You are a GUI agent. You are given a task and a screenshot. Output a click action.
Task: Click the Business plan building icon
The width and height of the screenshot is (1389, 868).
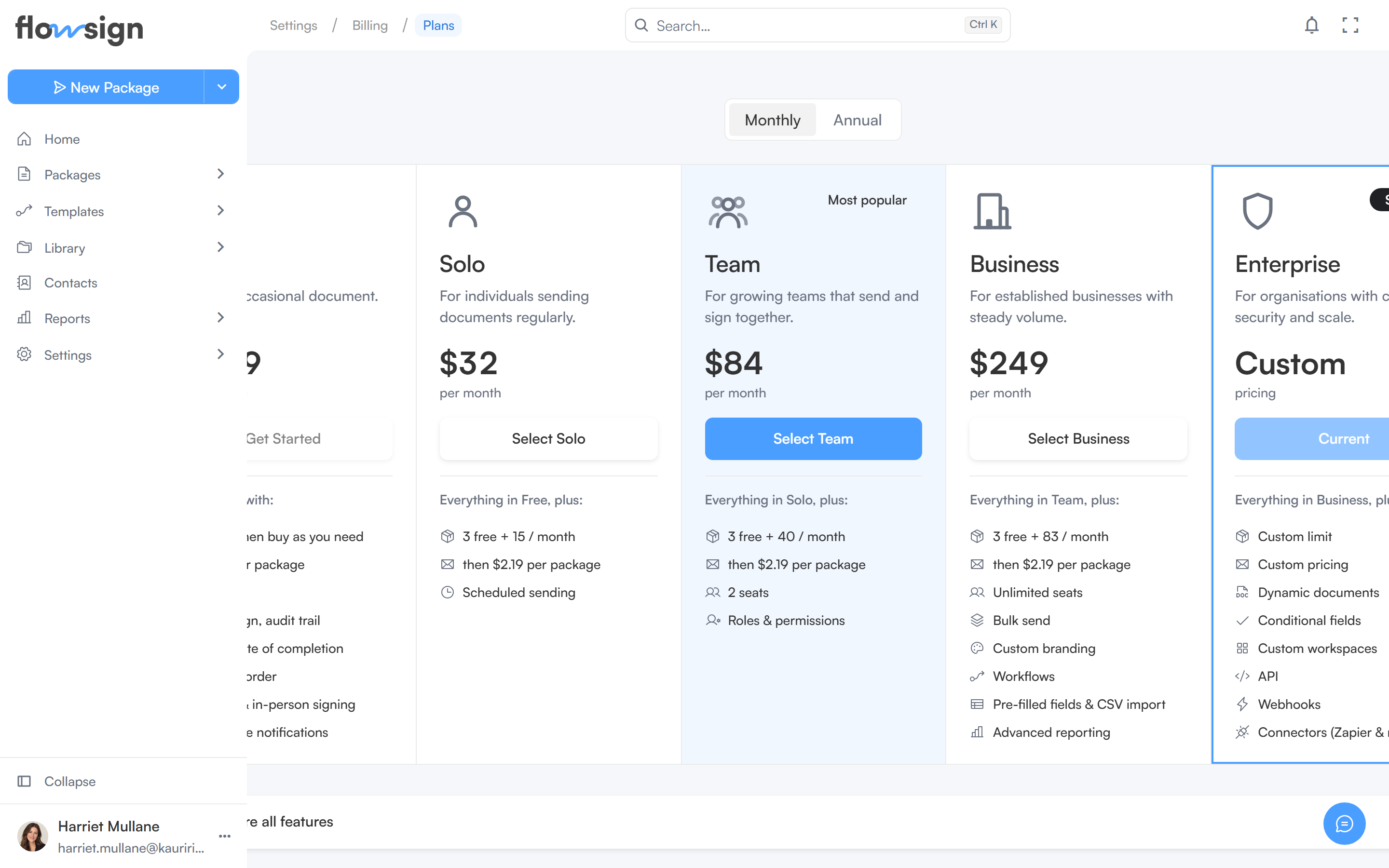click(993, 211)
